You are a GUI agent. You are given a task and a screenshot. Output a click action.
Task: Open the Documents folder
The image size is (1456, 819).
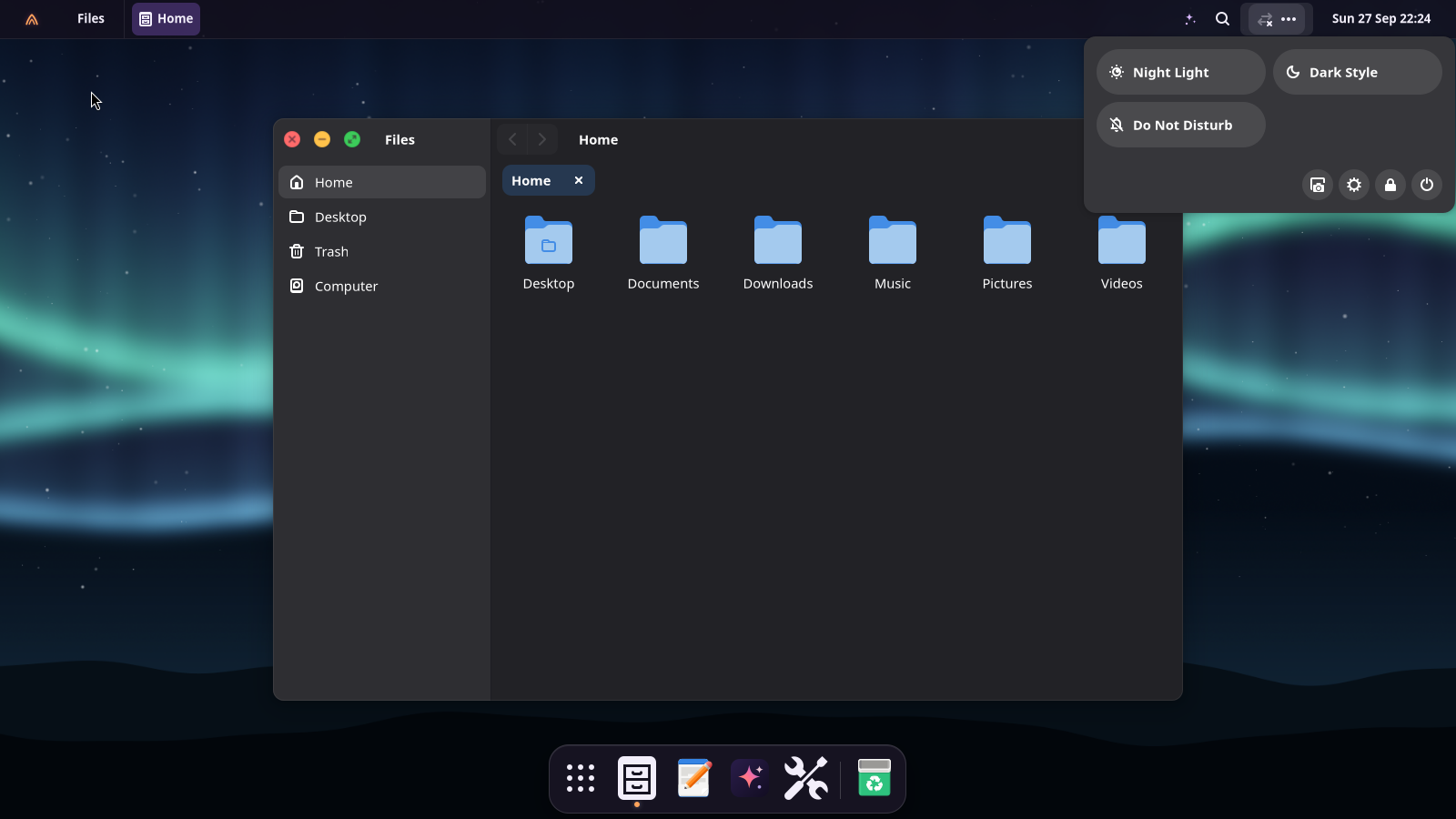pos(663,240)
